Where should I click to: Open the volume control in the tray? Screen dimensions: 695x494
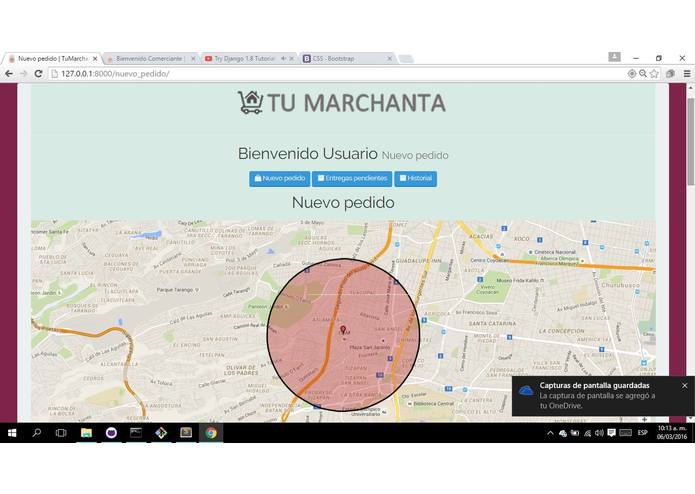pos(599,433)
